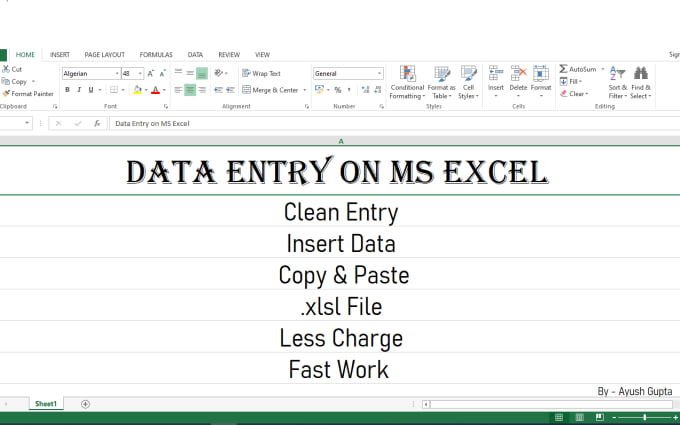
Task: Open the Font dialog launcher
Action: point(166,106)
